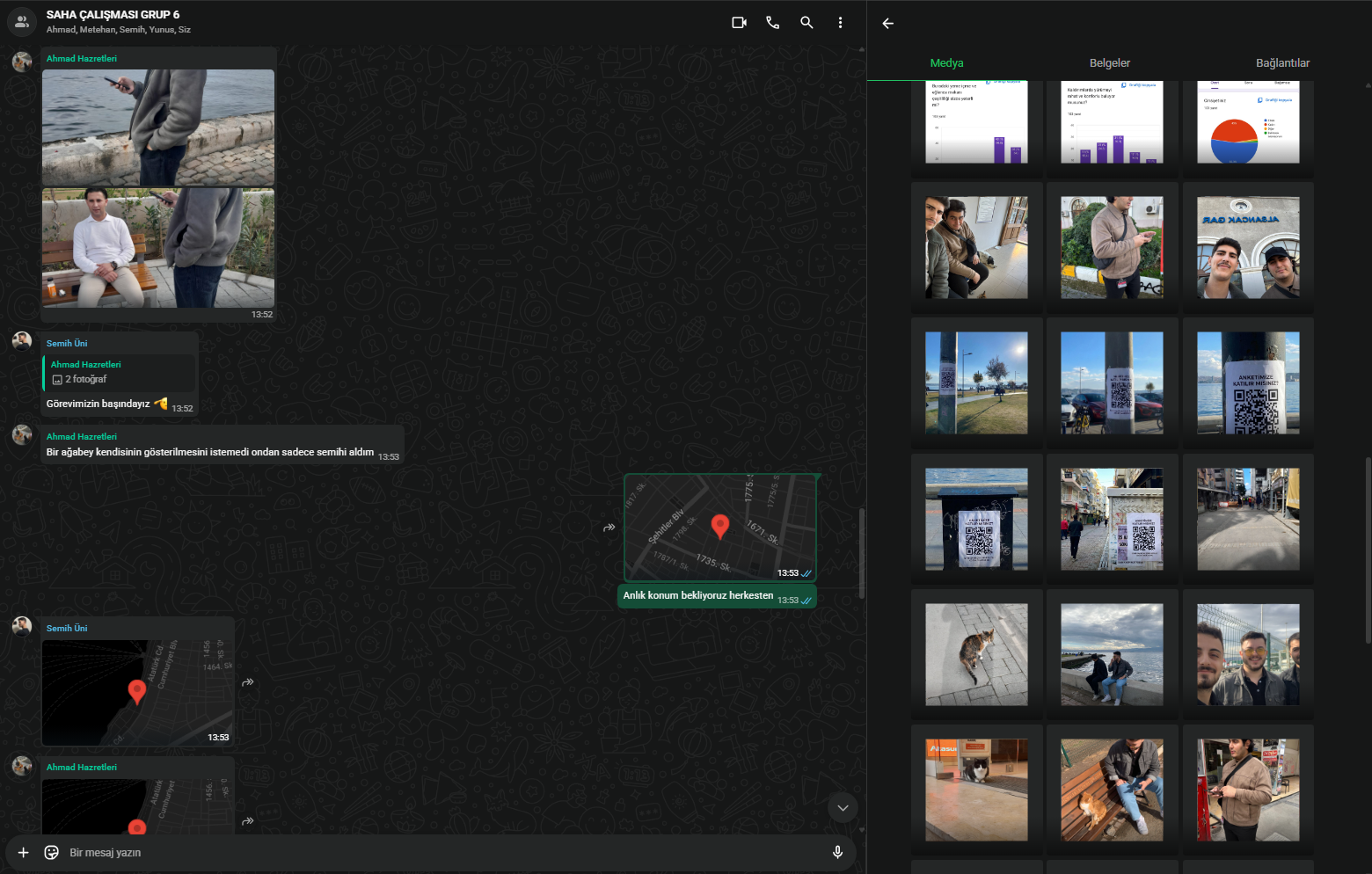1372x874 pixels.
Task: Forward the sent Şehitler Blv location map
Action: tap(609, 528)
